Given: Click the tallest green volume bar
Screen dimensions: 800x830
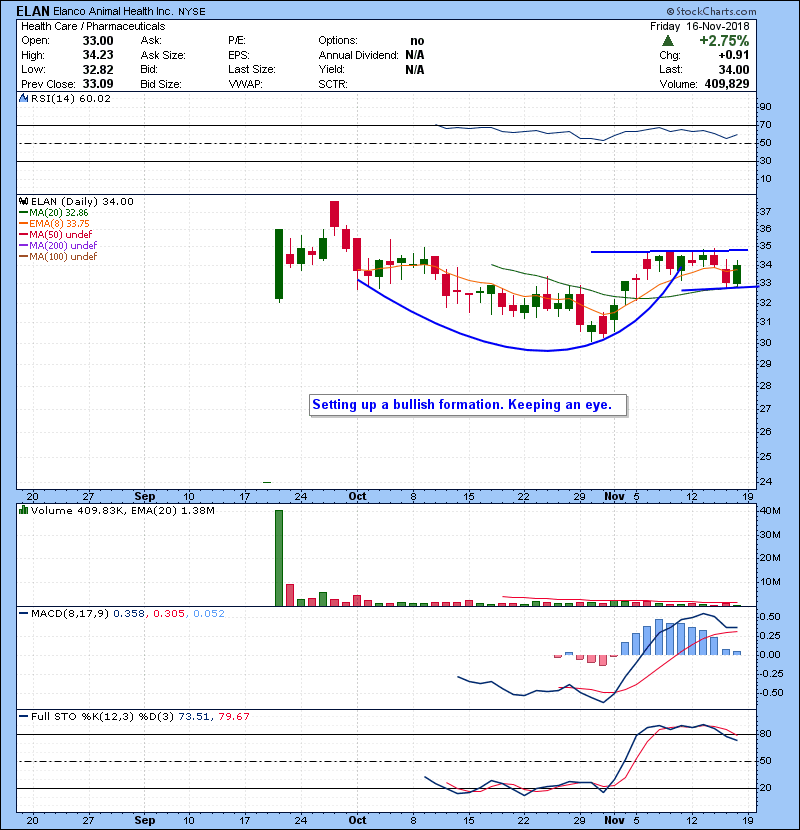Looking at the screenshot, I should click(x=279, y=558).
